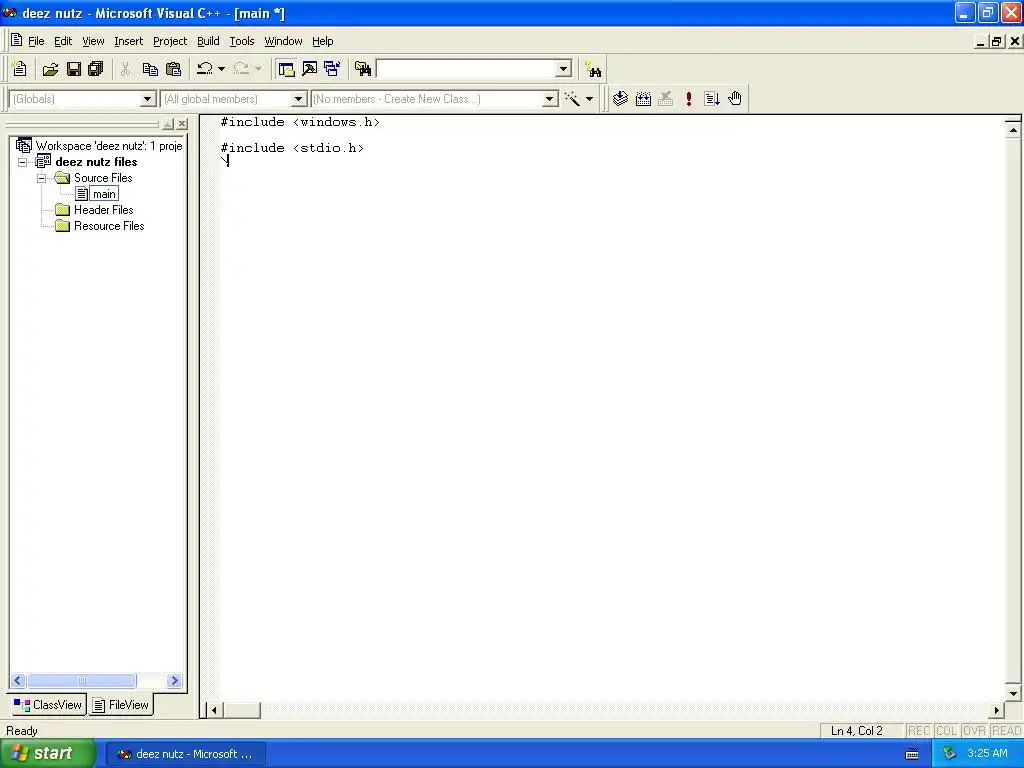Open the Edit menu
The height and width of the screenshot is (768, 1024).
tap(63, 41)
